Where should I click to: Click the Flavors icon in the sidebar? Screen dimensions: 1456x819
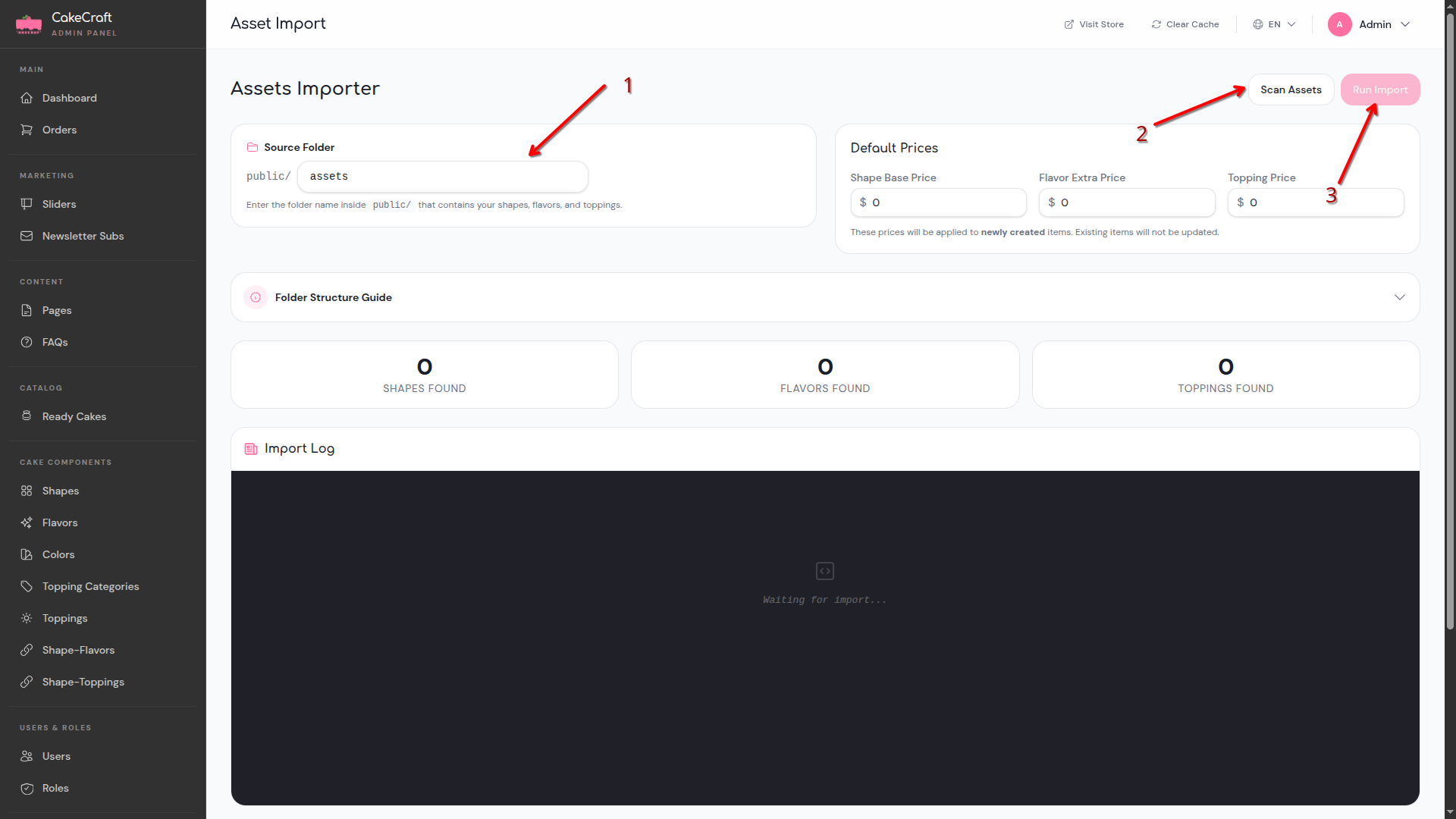click(27, 522)
